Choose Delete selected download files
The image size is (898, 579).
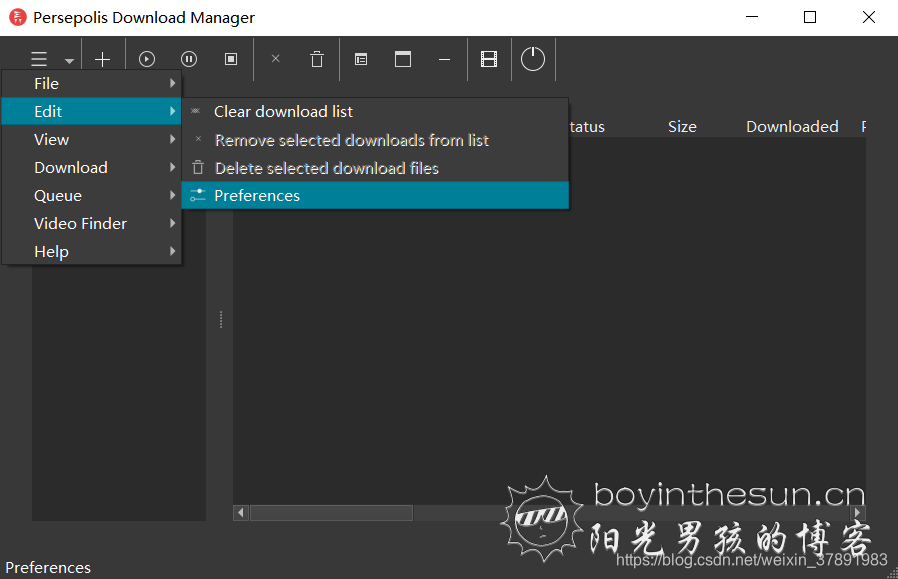(x=375, y=168)
